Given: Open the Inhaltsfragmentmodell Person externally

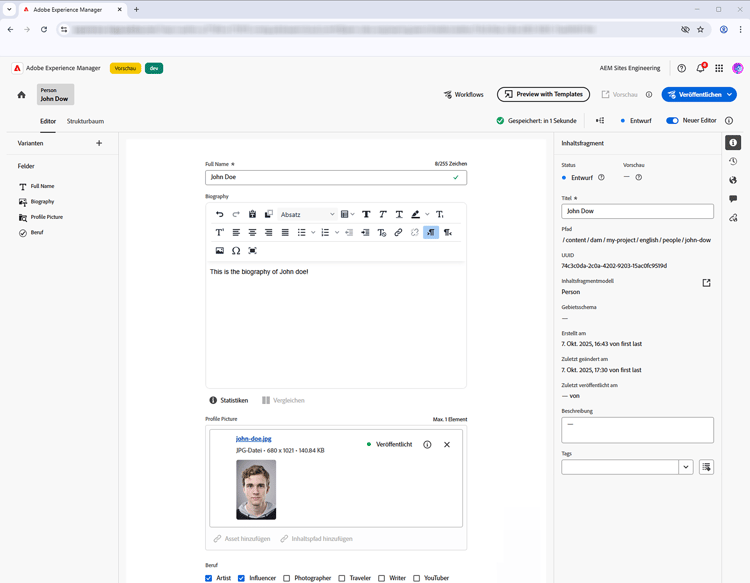Looking at the screenshot, I should click(706, 283).
